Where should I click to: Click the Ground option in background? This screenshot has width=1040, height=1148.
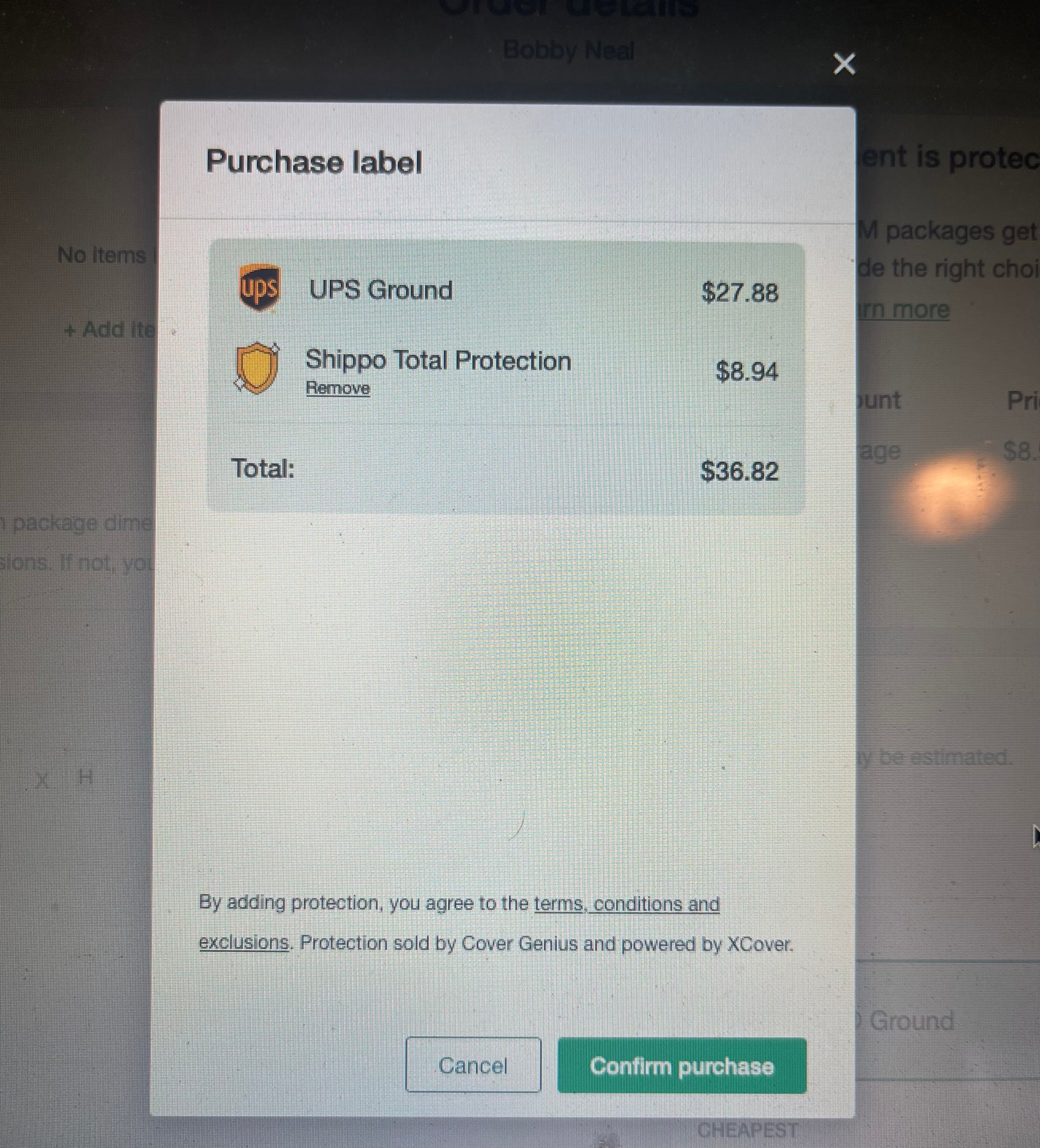[x=910, y=1020]
